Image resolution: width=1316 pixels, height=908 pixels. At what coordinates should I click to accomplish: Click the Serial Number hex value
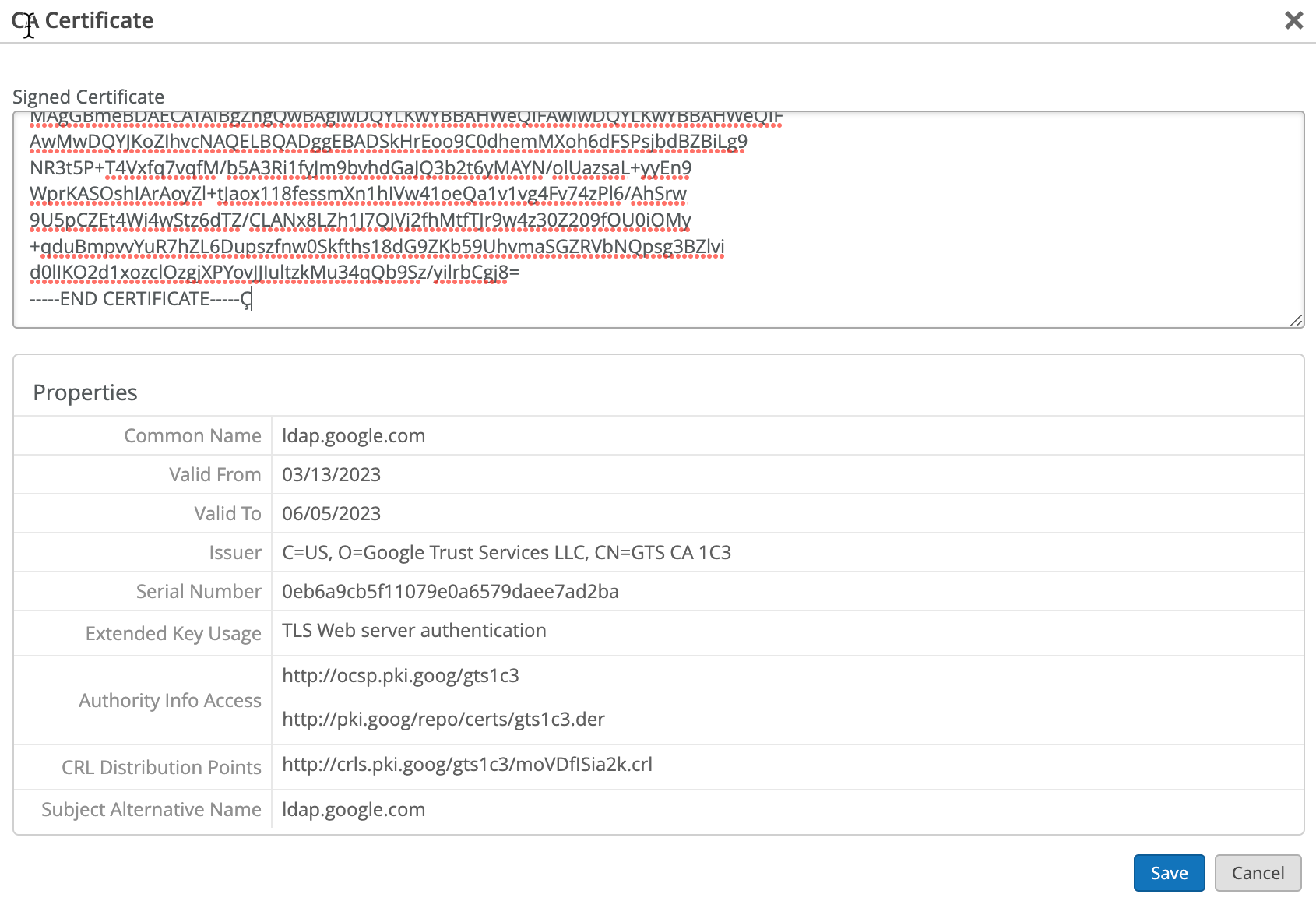tap(450, 592)
